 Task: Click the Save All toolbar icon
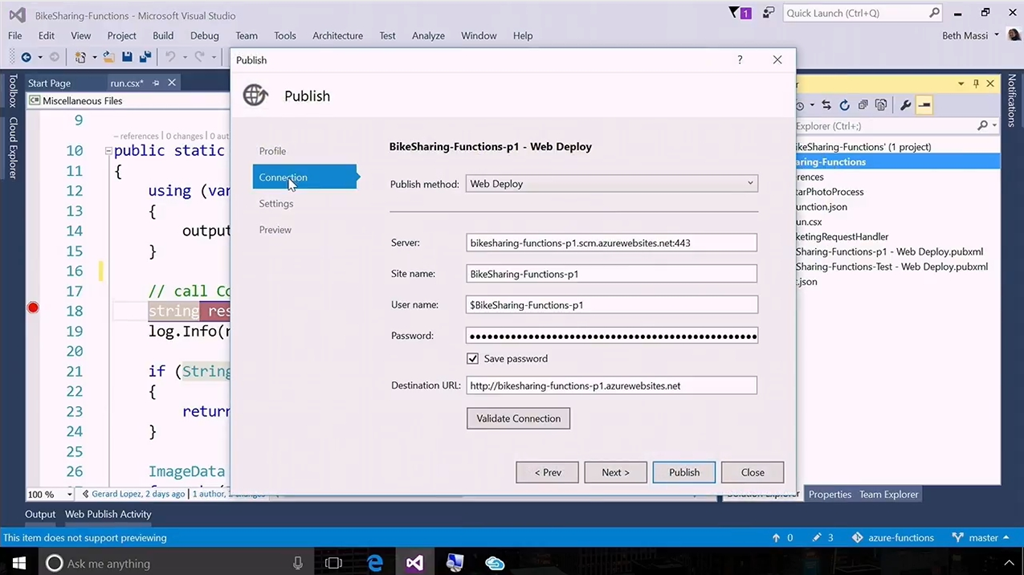145,58
